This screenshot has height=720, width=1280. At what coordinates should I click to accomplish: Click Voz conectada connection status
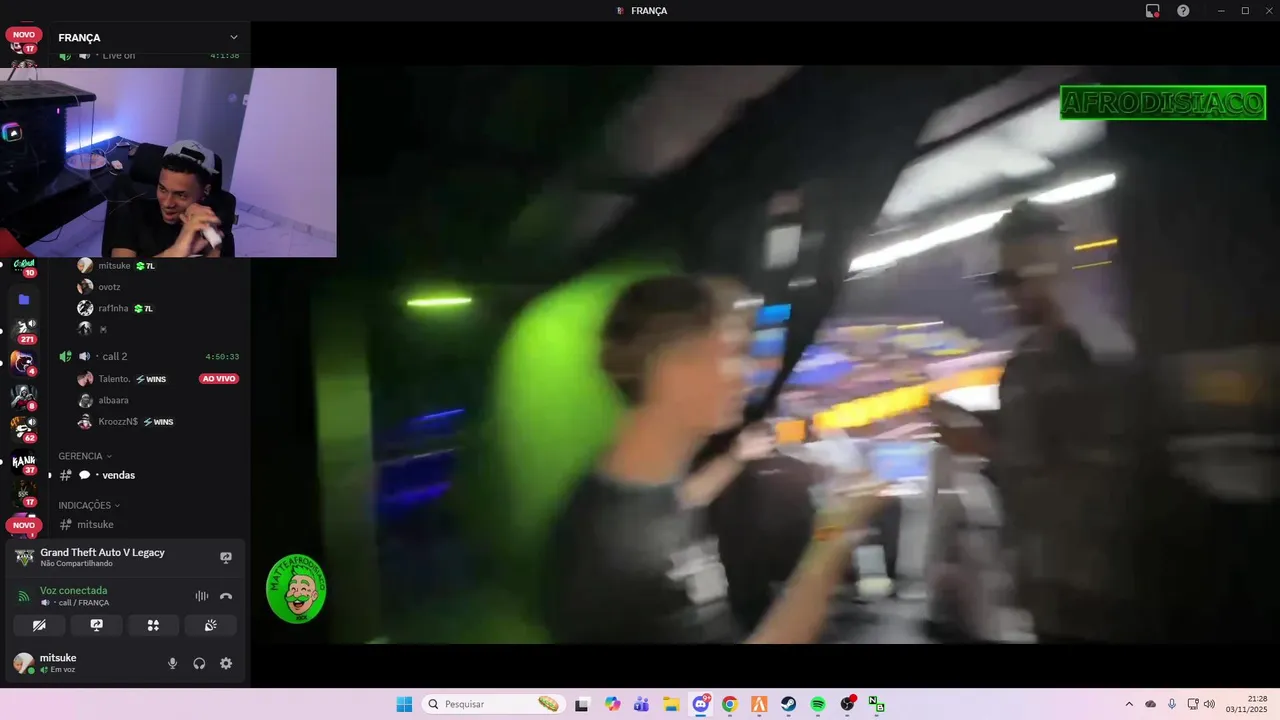[x=73, y=590]
